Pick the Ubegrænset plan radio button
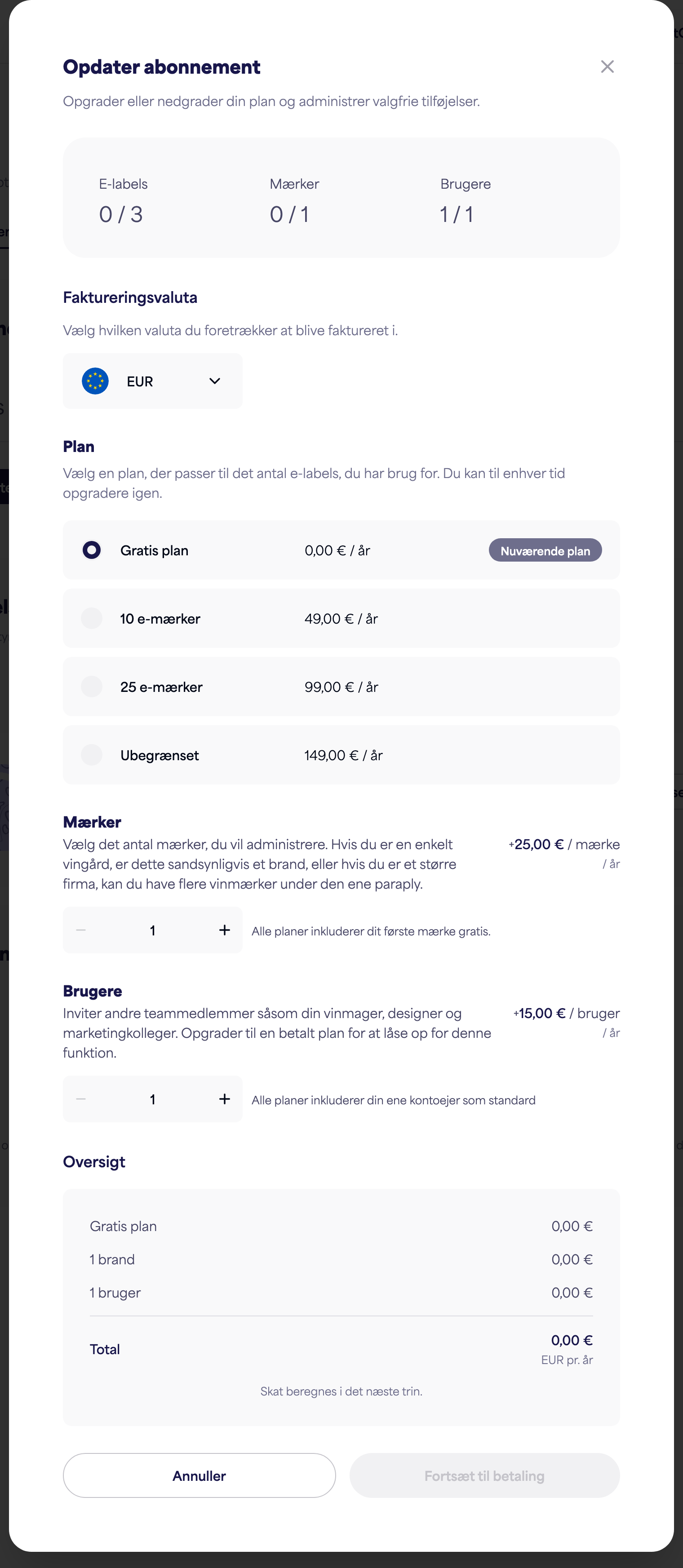 91,755
